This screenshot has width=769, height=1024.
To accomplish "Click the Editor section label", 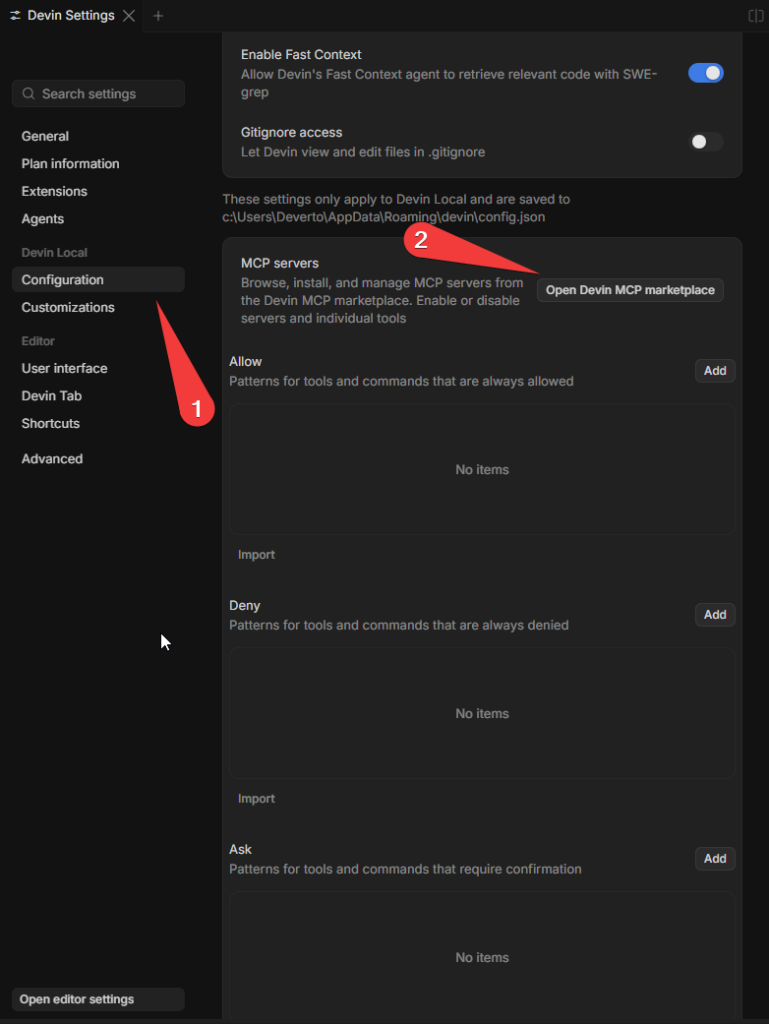I will pyautogui.click(x=38, y=341).
